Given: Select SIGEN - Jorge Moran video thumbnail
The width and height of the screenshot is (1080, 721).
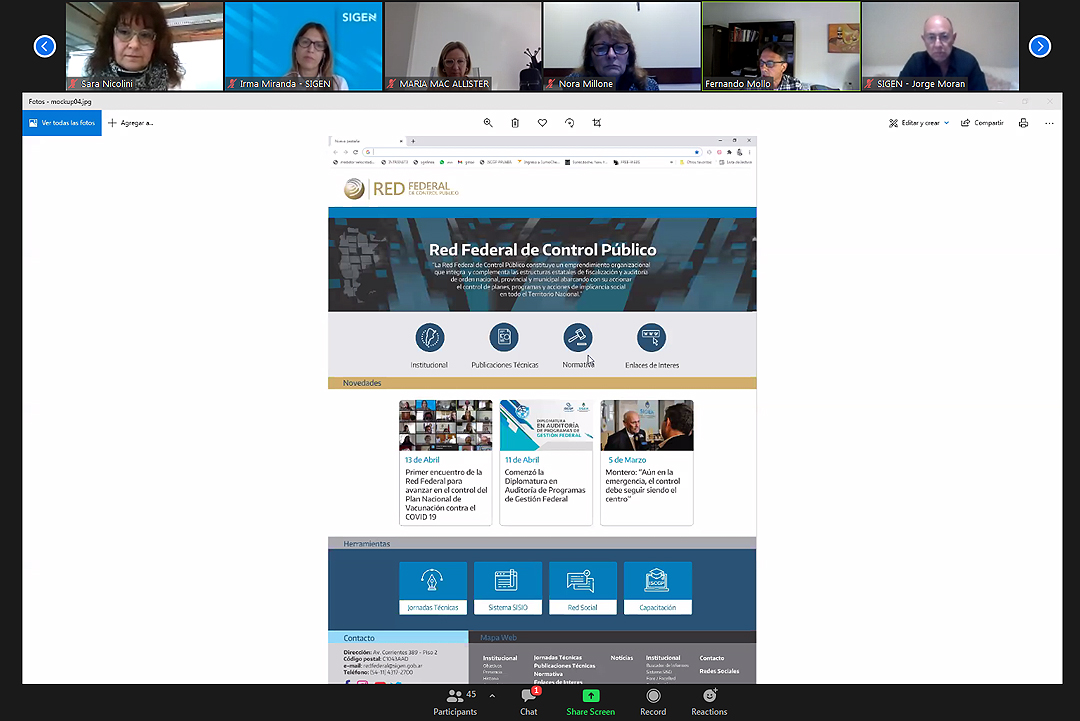Looking at the screenshot, I should pyautogui.click(x=940, y=46).
